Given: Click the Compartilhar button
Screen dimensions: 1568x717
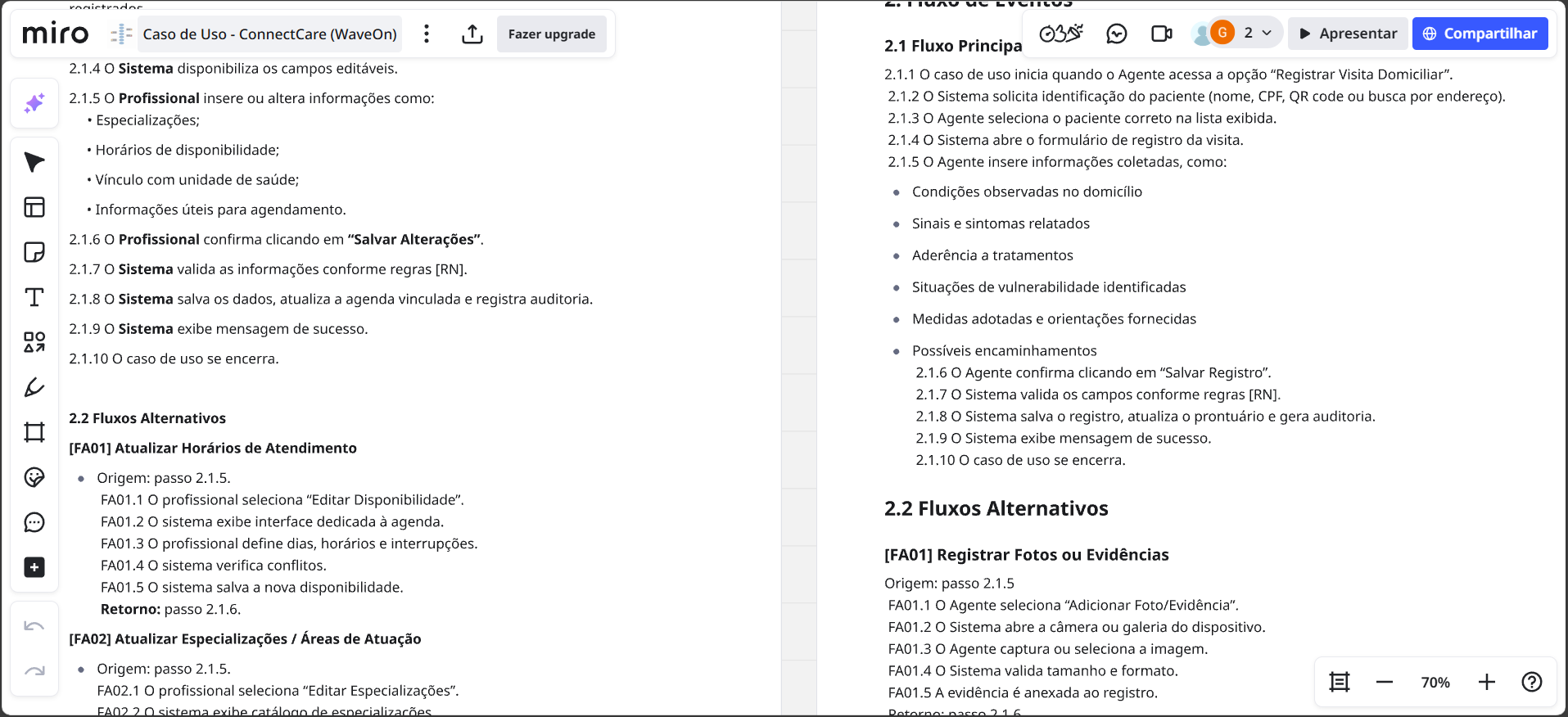Looking at the screenshot, I should click(x=1480, y=34).
